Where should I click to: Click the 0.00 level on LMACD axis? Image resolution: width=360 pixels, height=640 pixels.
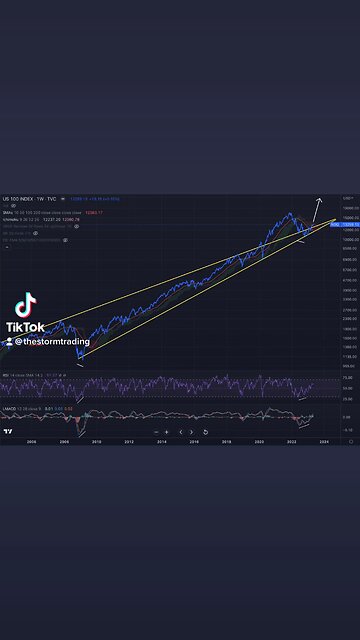(347, 417)
